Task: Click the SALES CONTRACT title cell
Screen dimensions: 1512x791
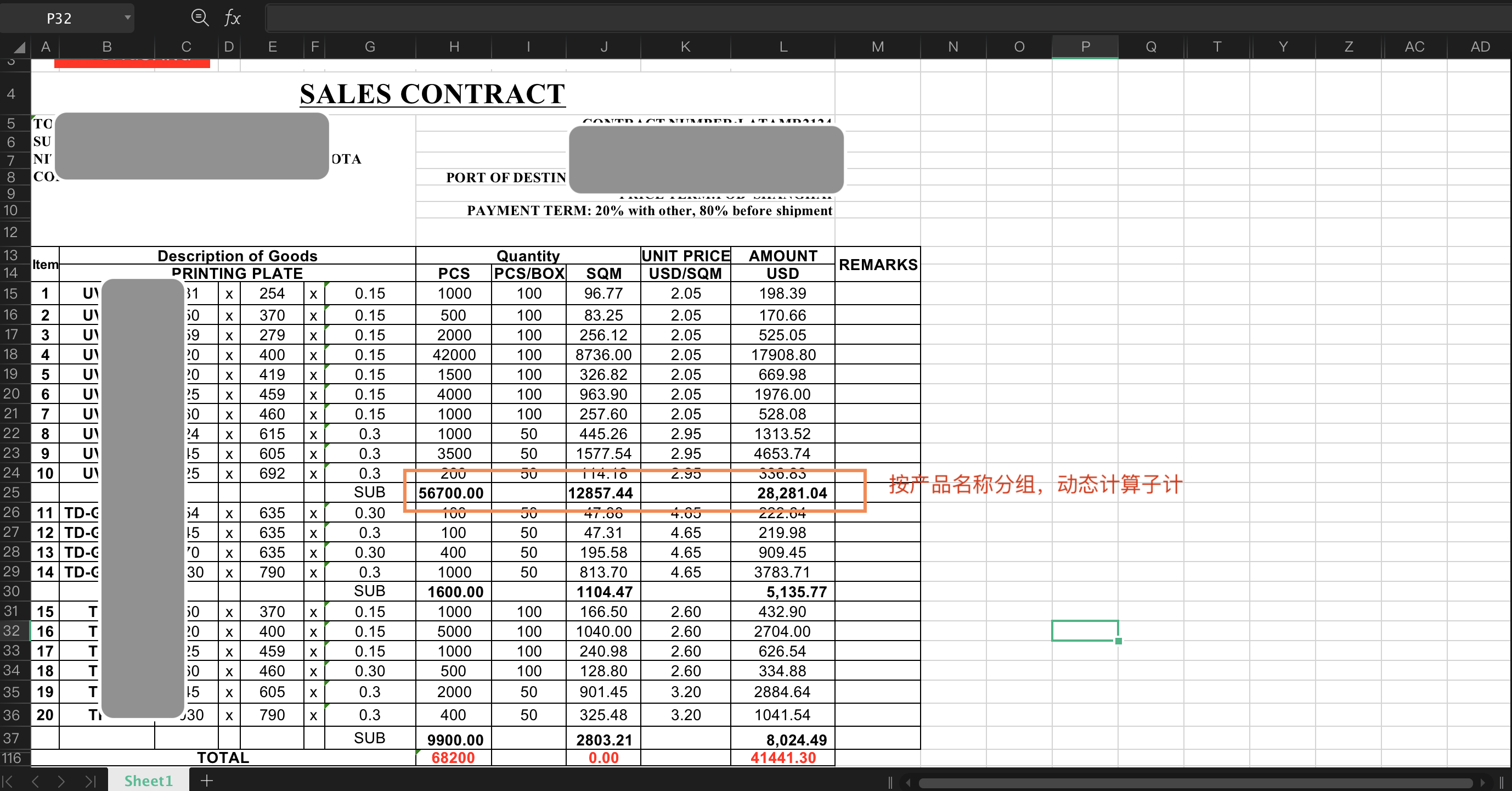Action: (432, 94)
